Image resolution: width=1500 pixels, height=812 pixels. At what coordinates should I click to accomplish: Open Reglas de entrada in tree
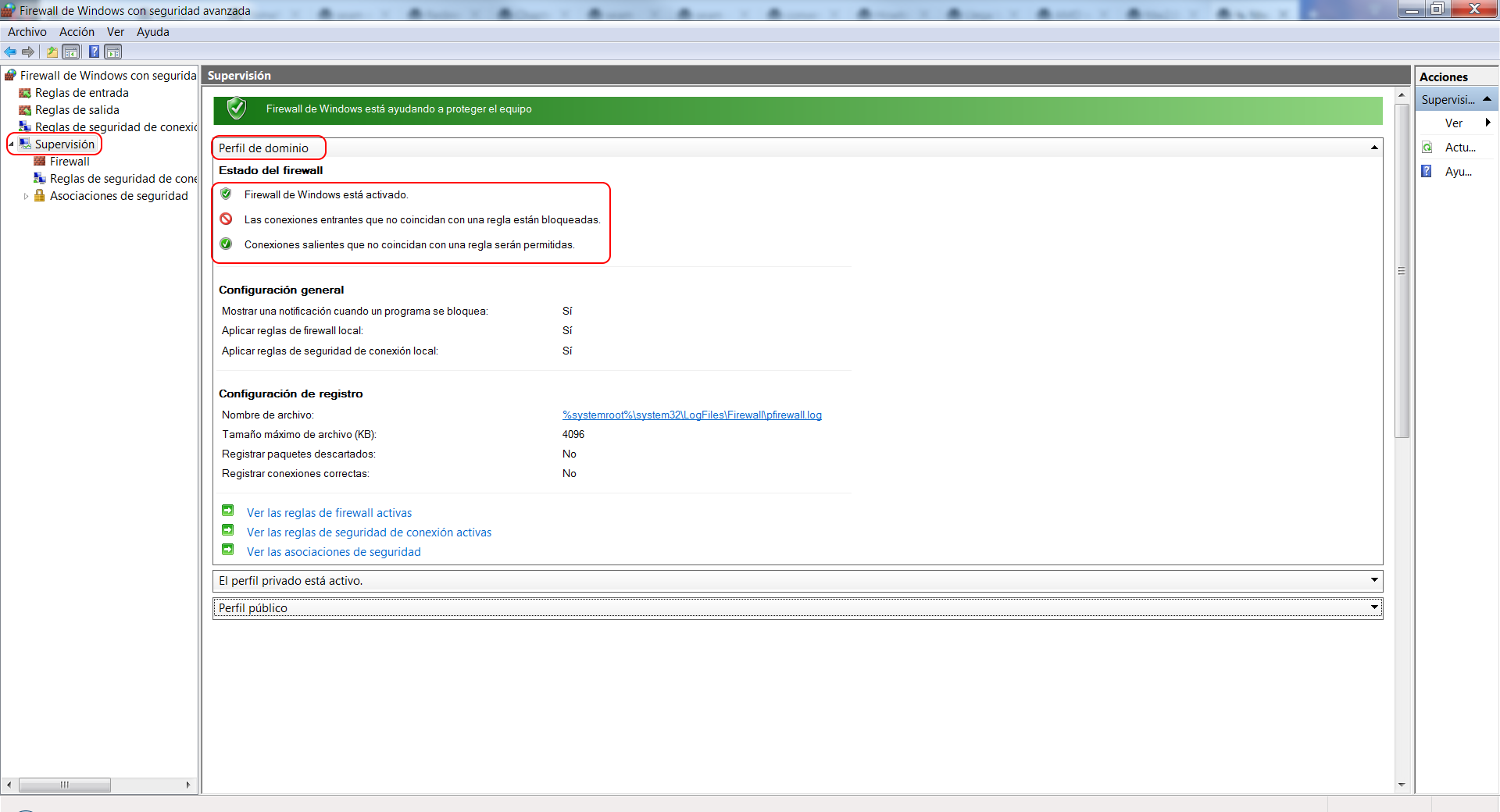81,93
